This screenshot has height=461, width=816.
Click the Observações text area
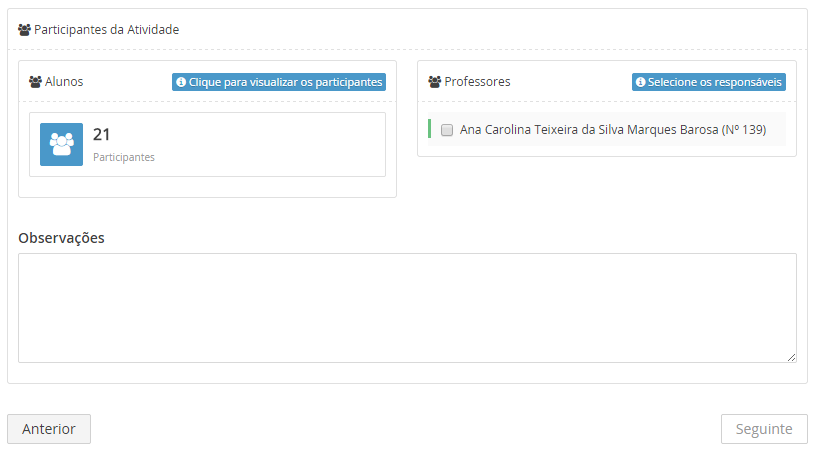407,307
